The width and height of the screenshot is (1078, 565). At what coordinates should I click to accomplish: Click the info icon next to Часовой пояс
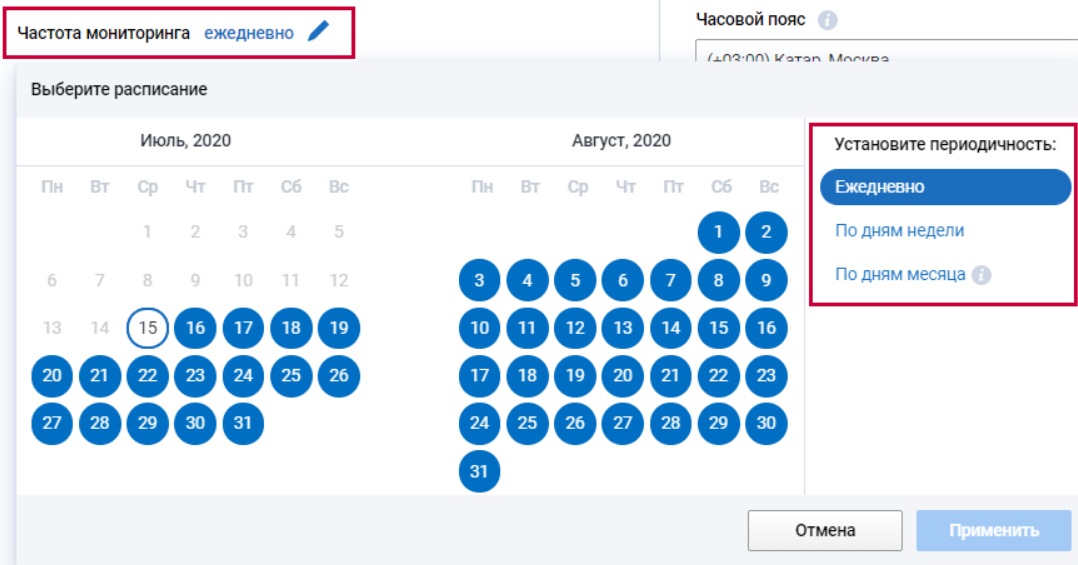(827, 20)
